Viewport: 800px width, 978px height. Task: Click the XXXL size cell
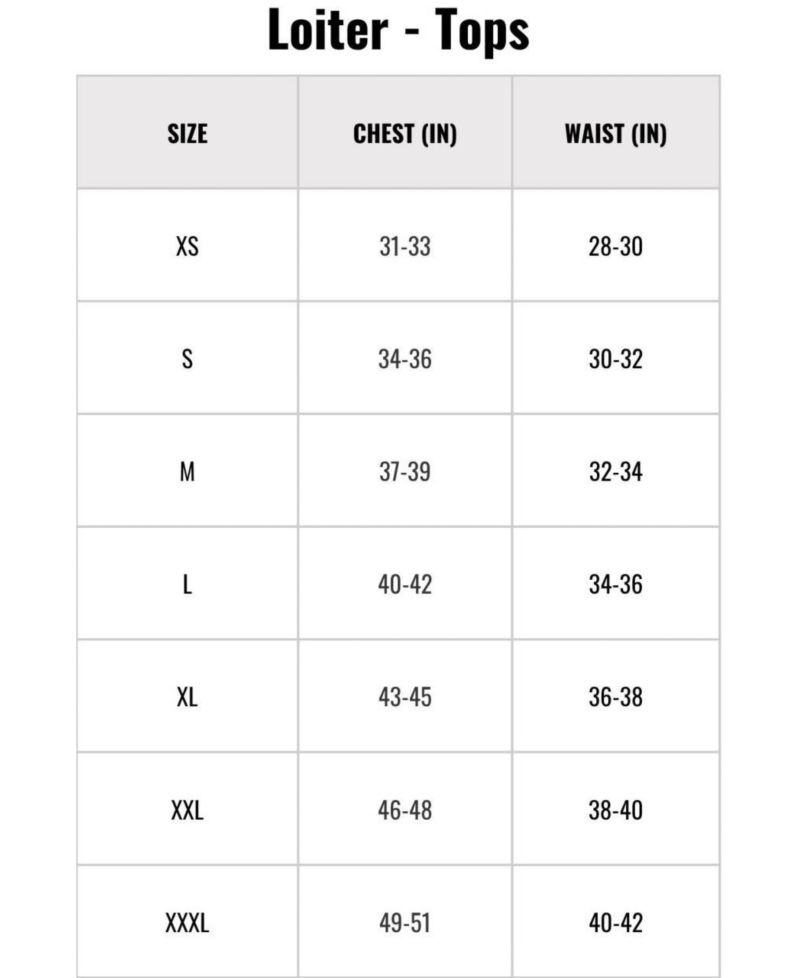pyautogui.click(x=187, y=922)
